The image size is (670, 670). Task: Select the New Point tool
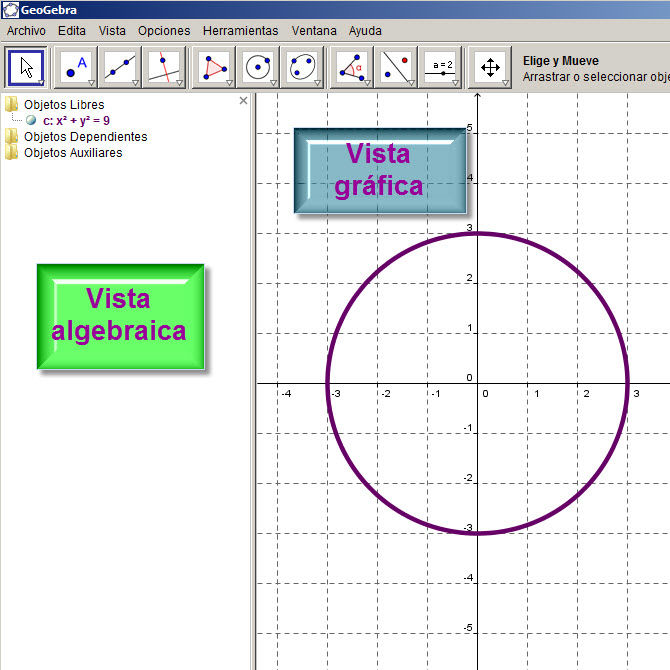[x=75, y=67]
